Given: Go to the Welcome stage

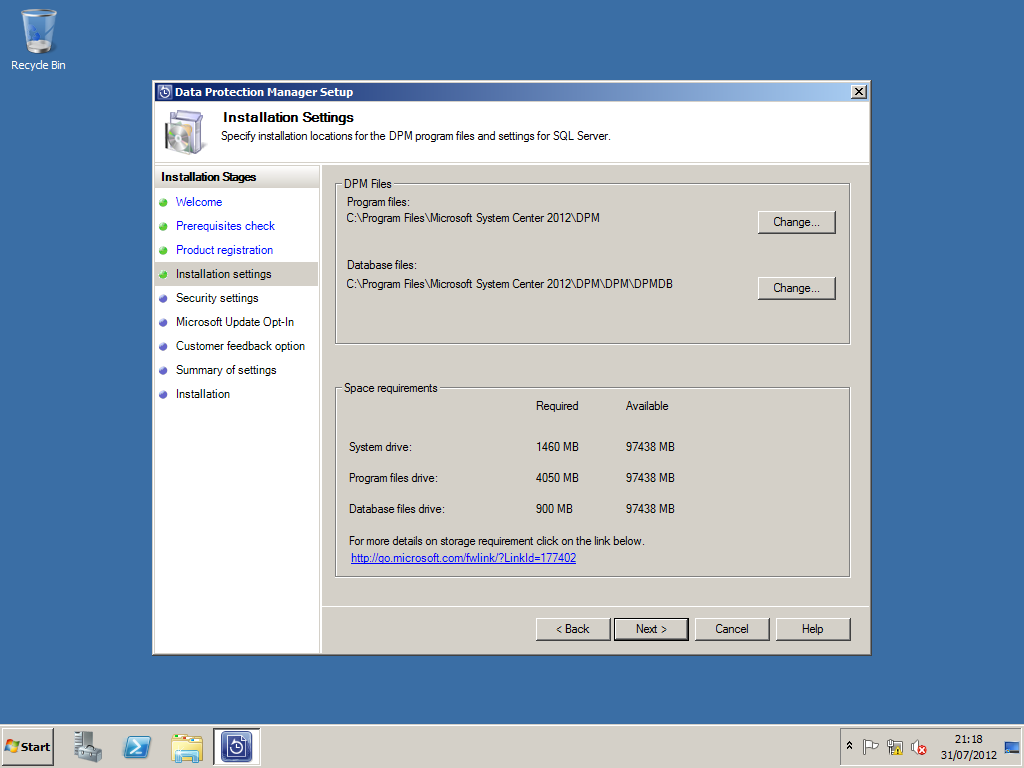Looking at the screenshot, I should point(199,202).
